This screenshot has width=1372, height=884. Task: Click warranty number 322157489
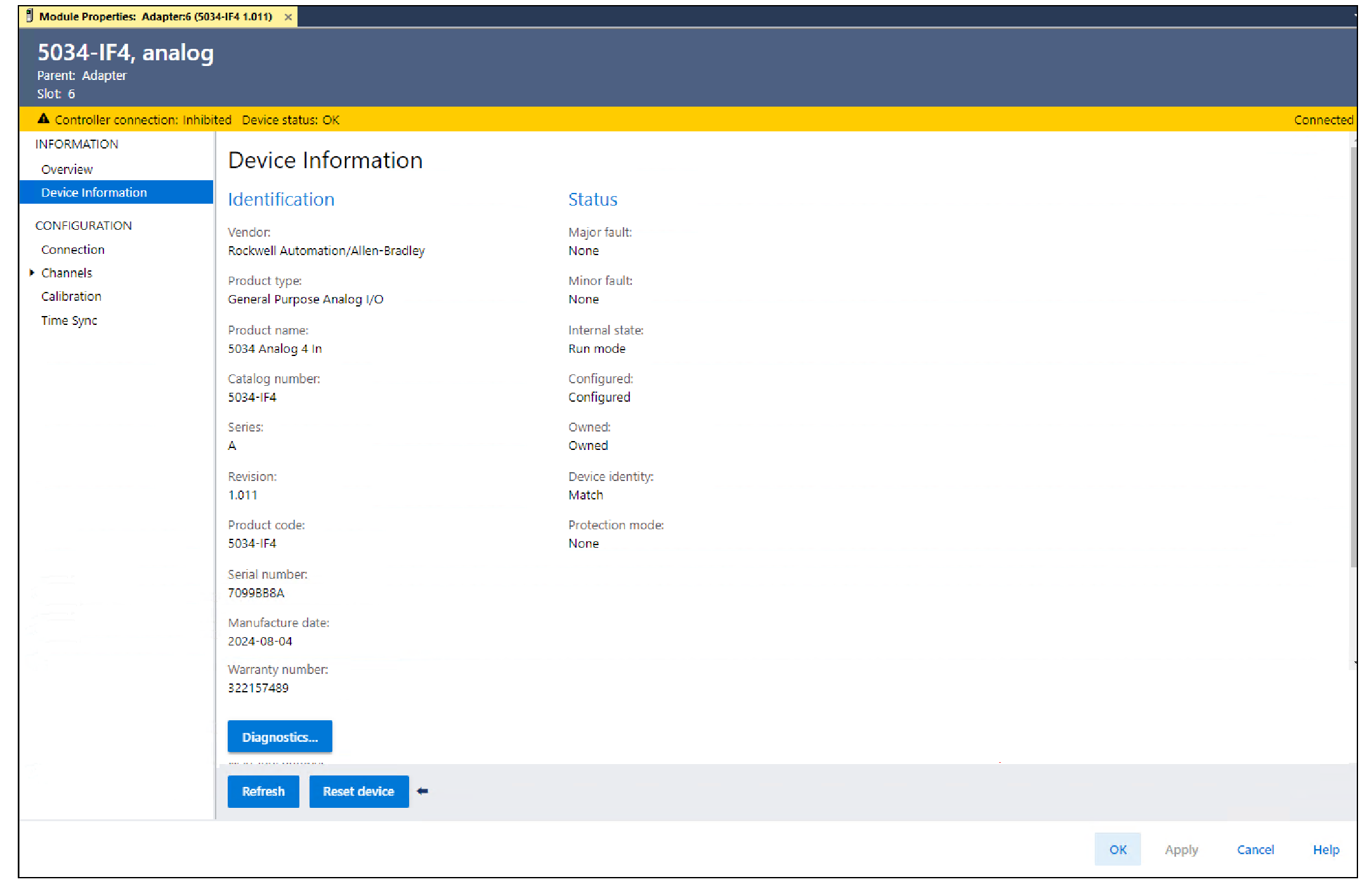[258, 688]
